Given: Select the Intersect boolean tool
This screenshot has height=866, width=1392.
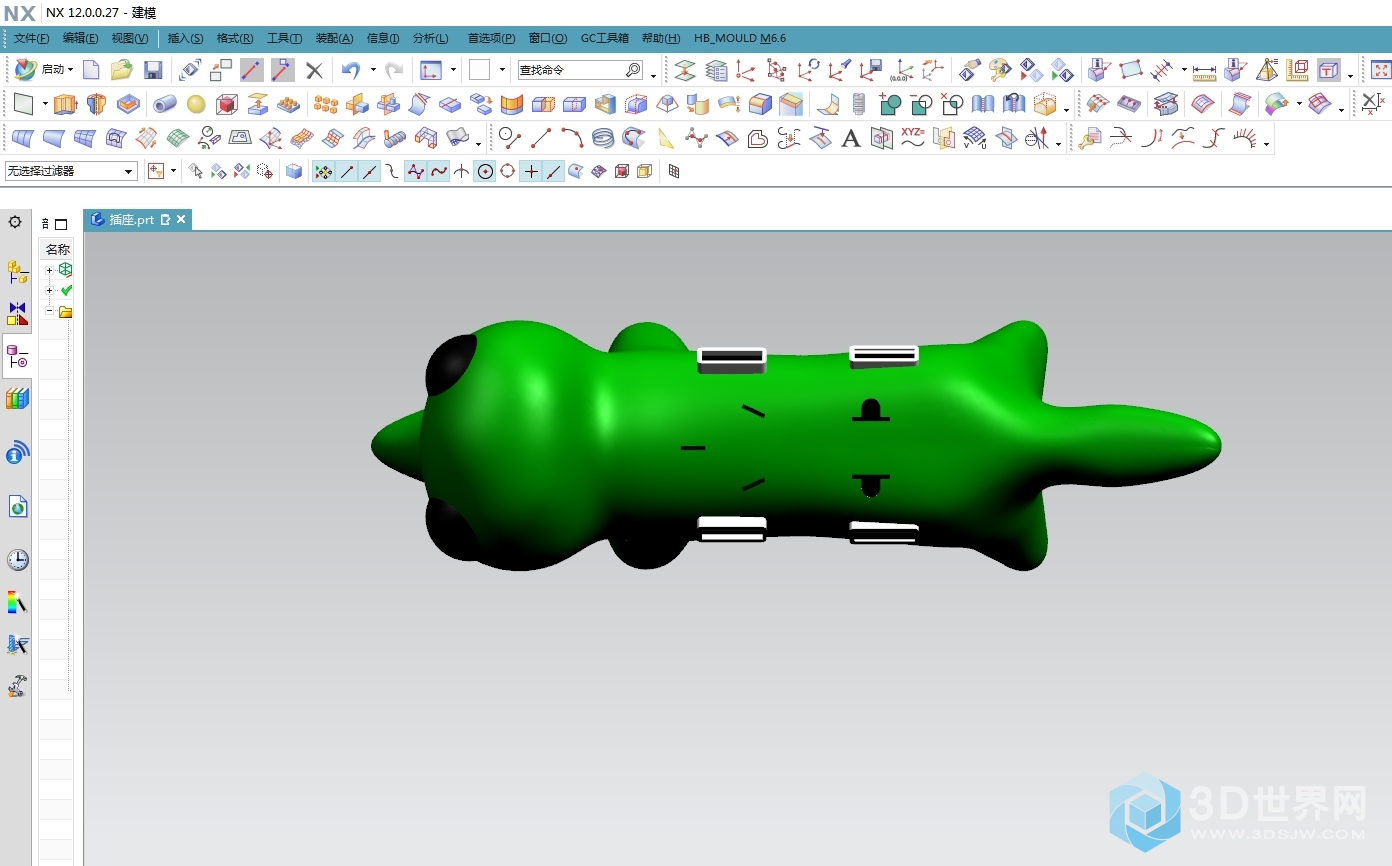Looking at the screenshot, I should click(952, 104).
